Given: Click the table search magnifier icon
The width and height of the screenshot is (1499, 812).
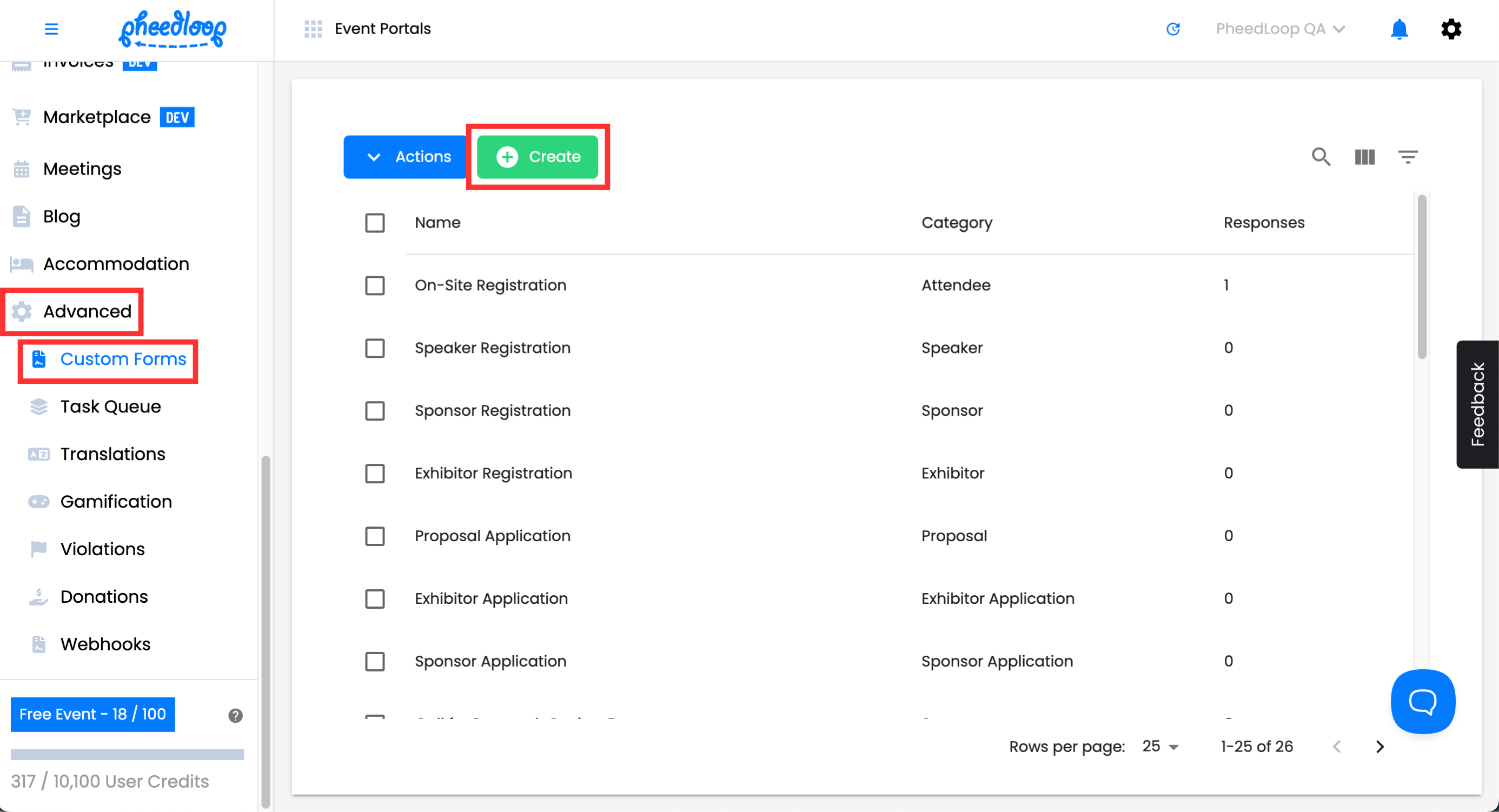Looking at the screenshot, I should [x=1321, y=156].
